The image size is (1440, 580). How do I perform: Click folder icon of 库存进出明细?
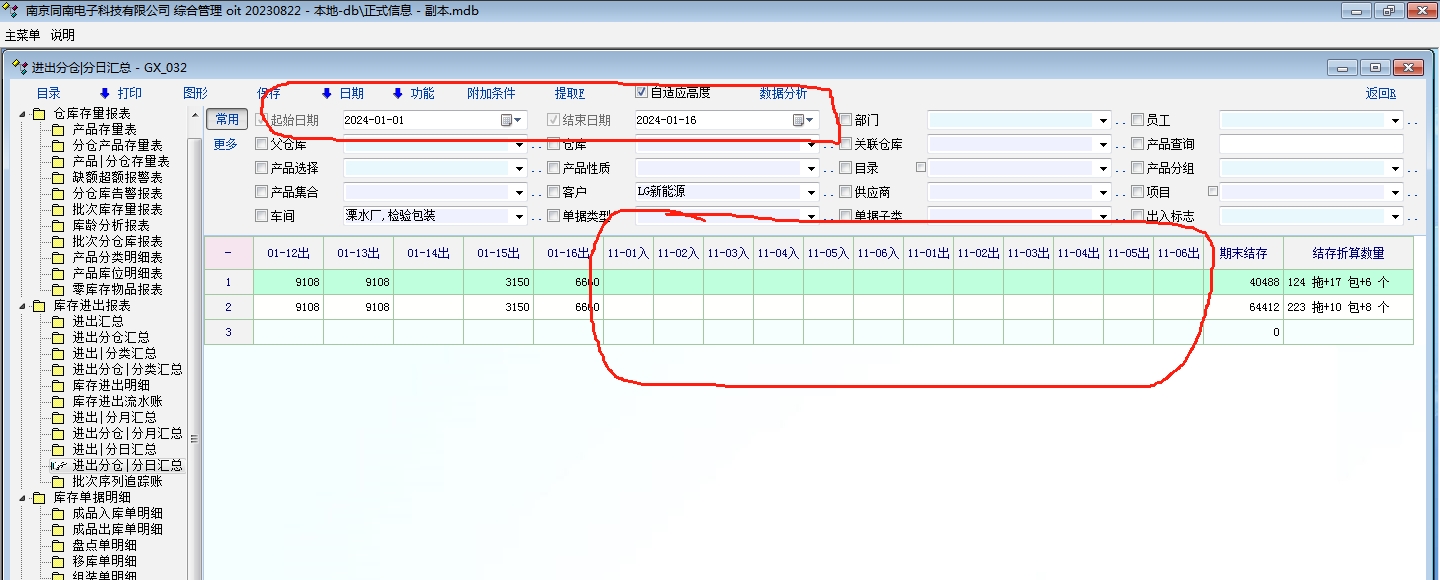tap(58, 385)
